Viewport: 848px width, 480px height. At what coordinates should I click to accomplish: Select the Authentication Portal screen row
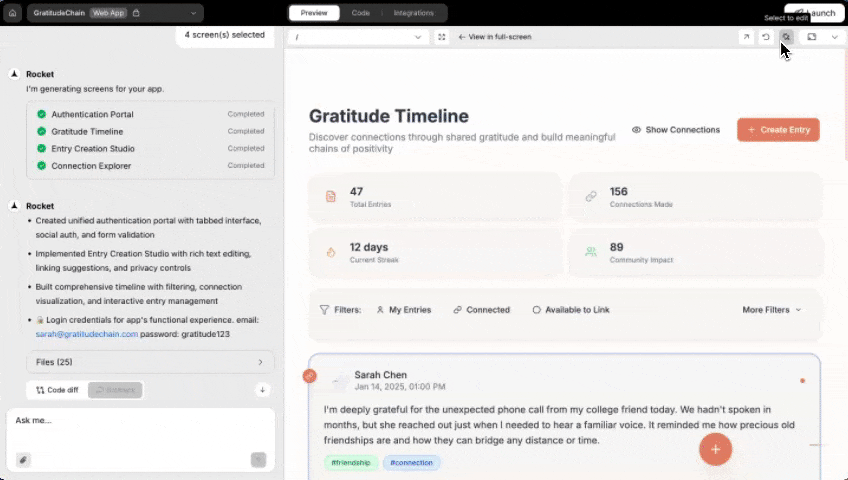point(150,114)
